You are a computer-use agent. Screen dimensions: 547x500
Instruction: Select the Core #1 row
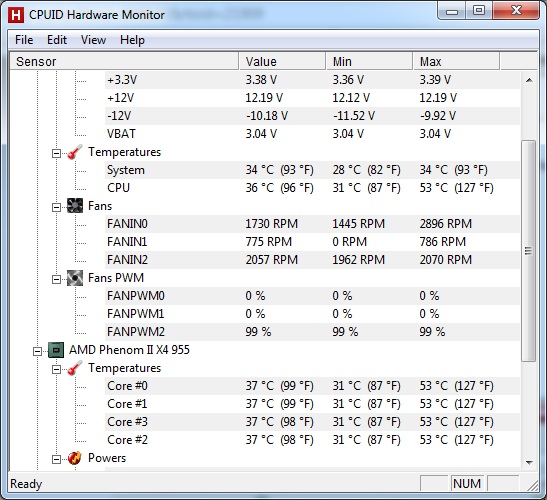[312, 404]
